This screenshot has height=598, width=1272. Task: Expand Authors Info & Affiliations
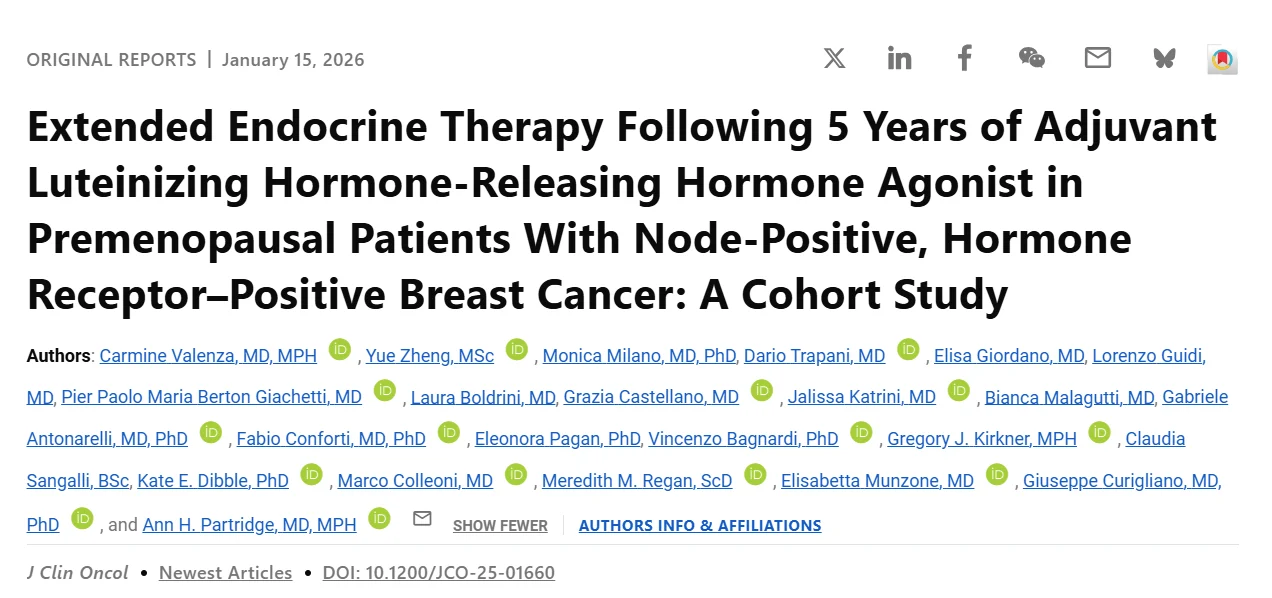700,525
